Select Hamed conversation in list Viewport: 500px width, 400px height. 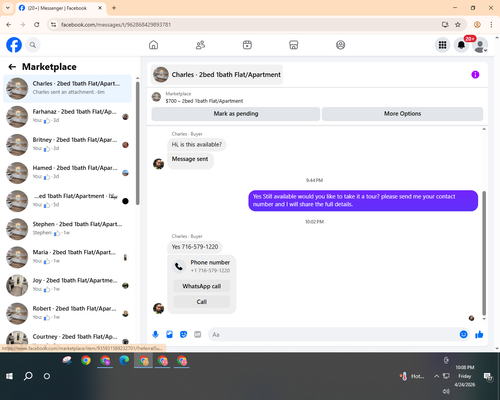click(67, 173)
